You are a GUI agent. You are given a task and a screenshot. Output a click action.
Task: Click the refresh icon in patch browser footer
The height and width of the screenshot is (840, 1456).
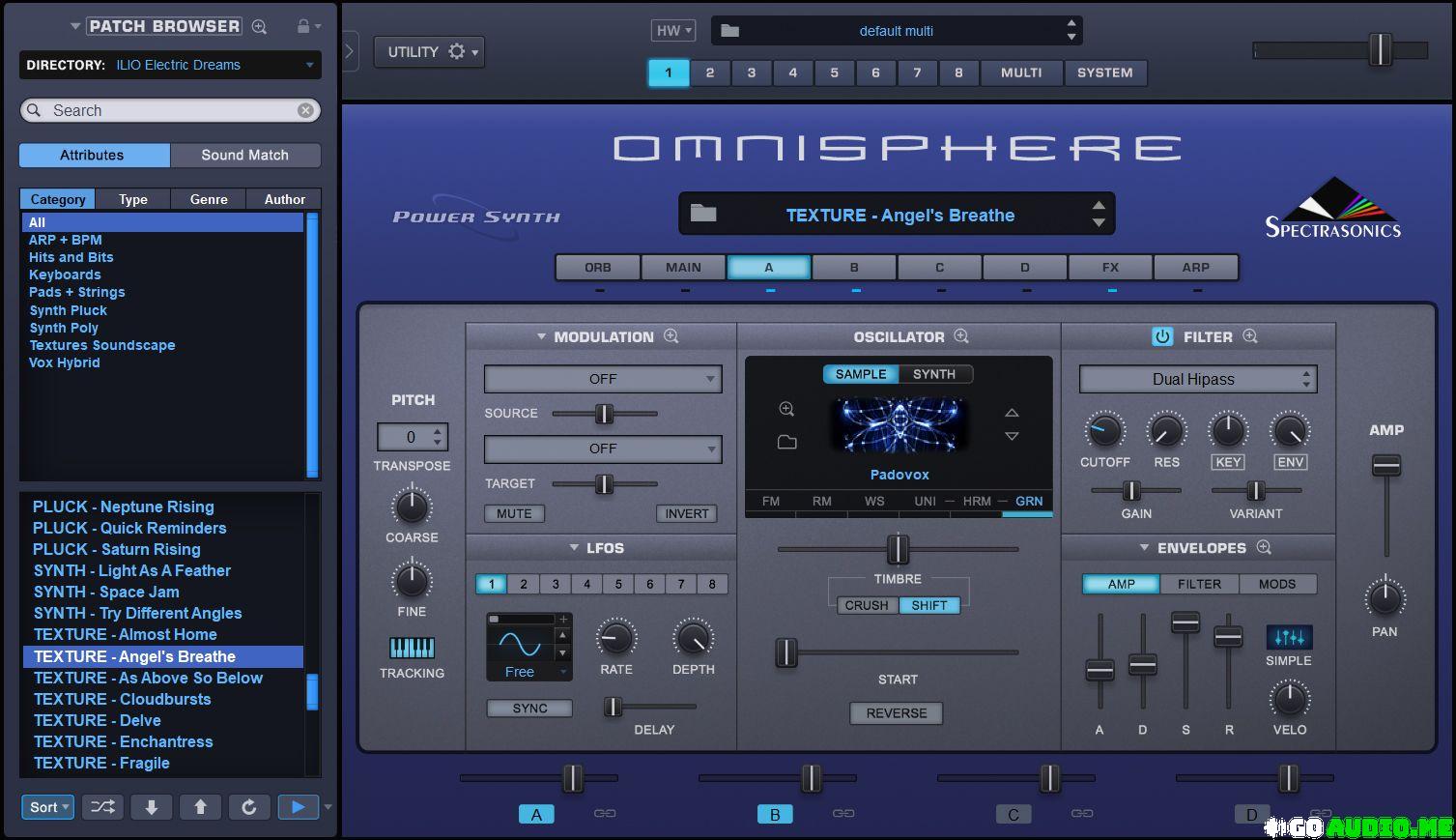(248, 807)
